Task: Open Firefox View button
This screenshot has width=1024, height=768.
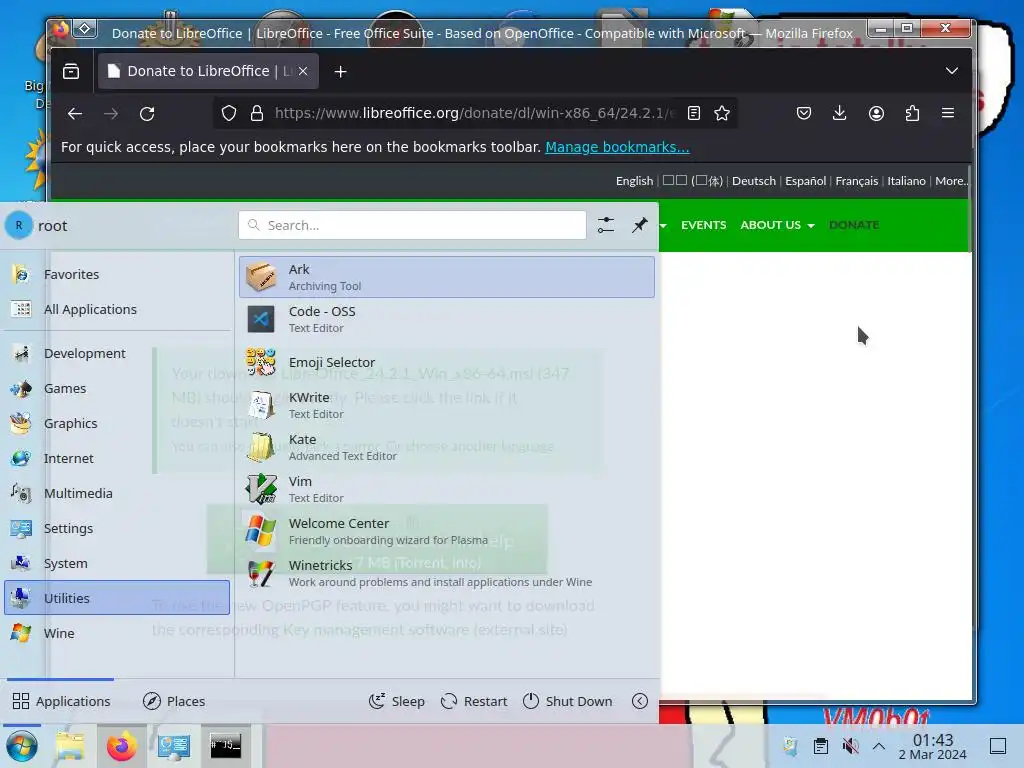Action: (71, 71)
